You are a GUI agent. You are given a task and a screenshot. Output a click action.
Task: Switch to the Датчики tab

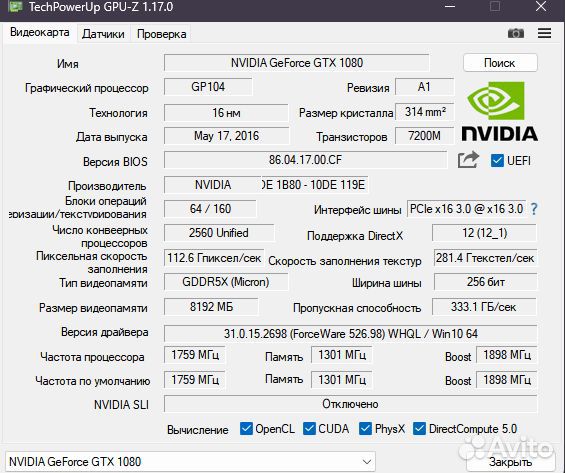[x=103, y=34]
